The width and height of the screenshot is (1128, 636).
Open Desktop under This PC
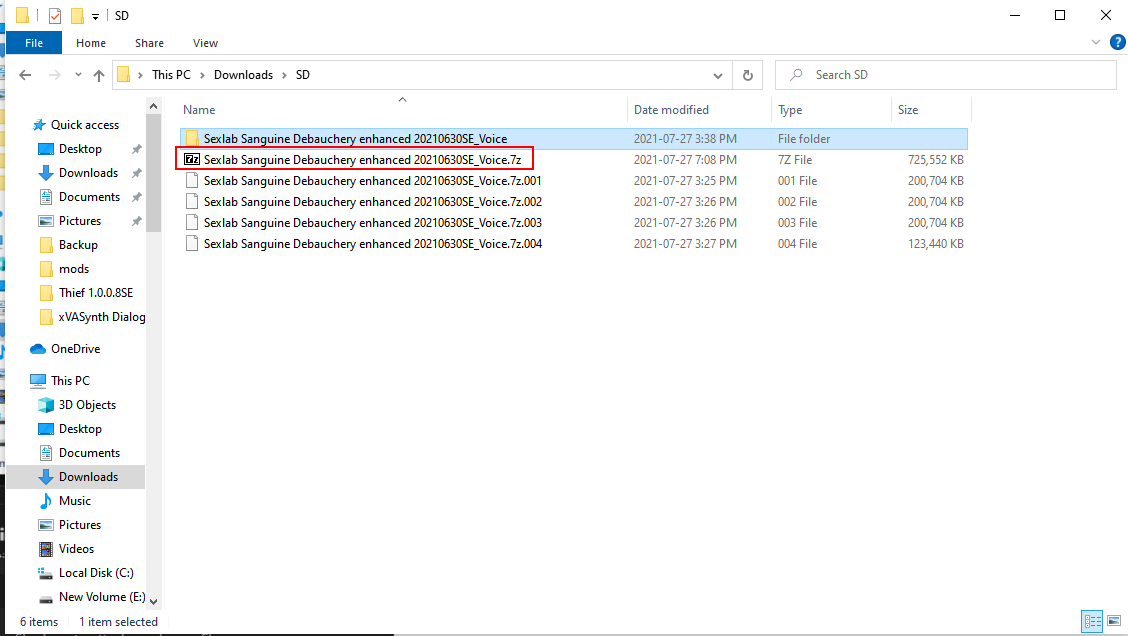[x=80, y=429]
